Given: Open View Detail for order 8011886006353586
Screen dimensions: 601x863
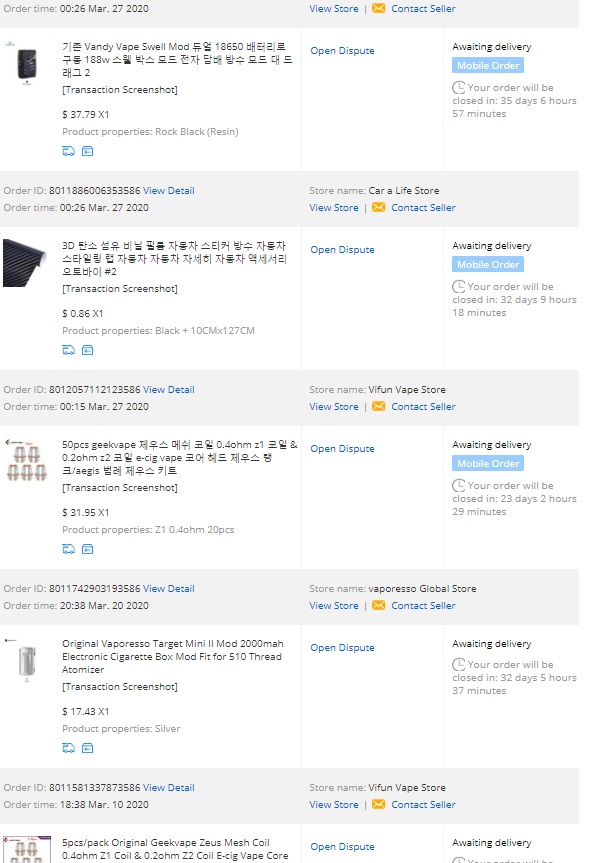Looking at the screenshot, I should point(168,191).
